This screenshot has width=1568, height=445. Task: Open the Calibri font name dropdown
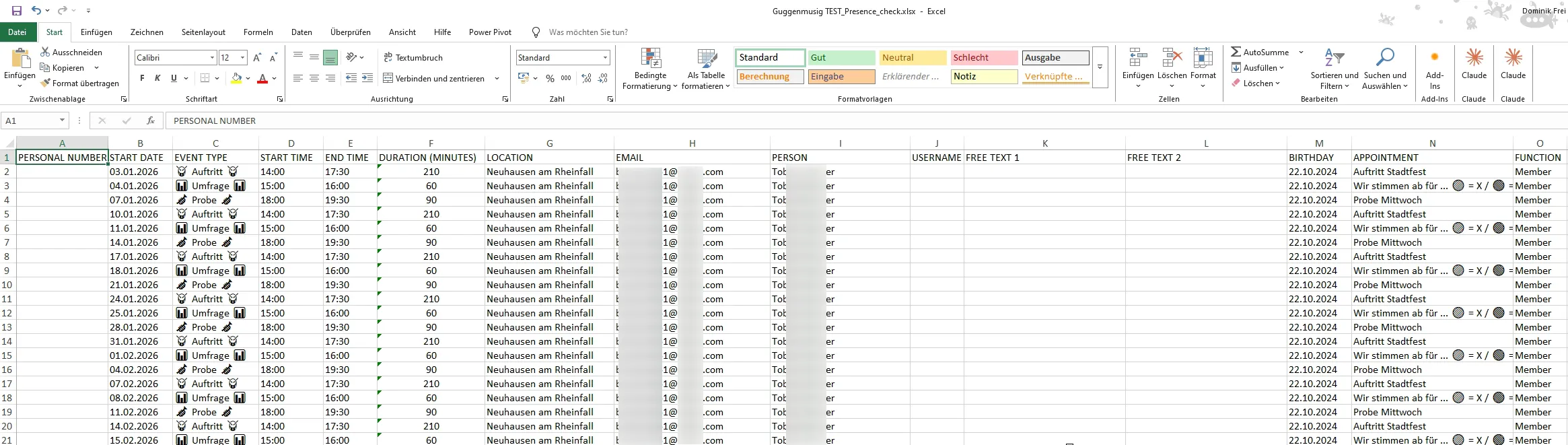pyautogui.click(x=213, y=58)
